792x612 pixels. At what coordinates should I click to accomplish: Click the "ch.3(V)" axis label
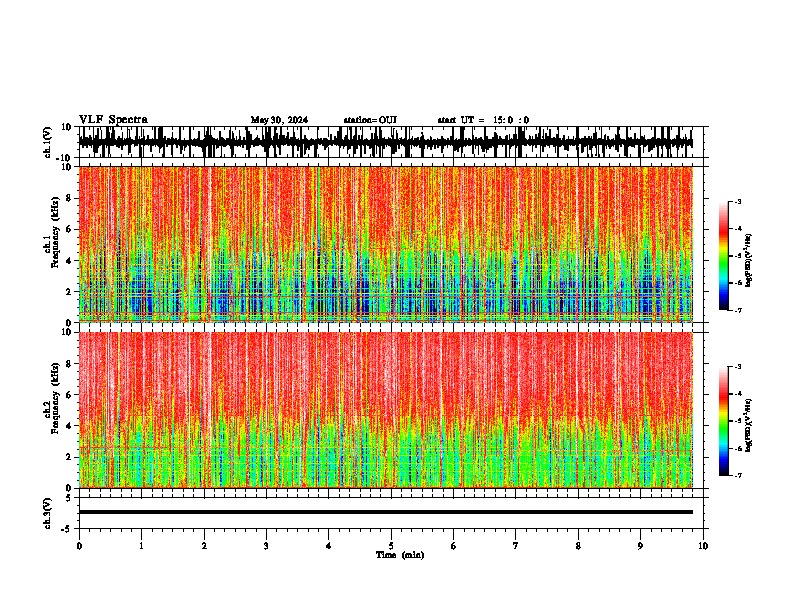48,513
